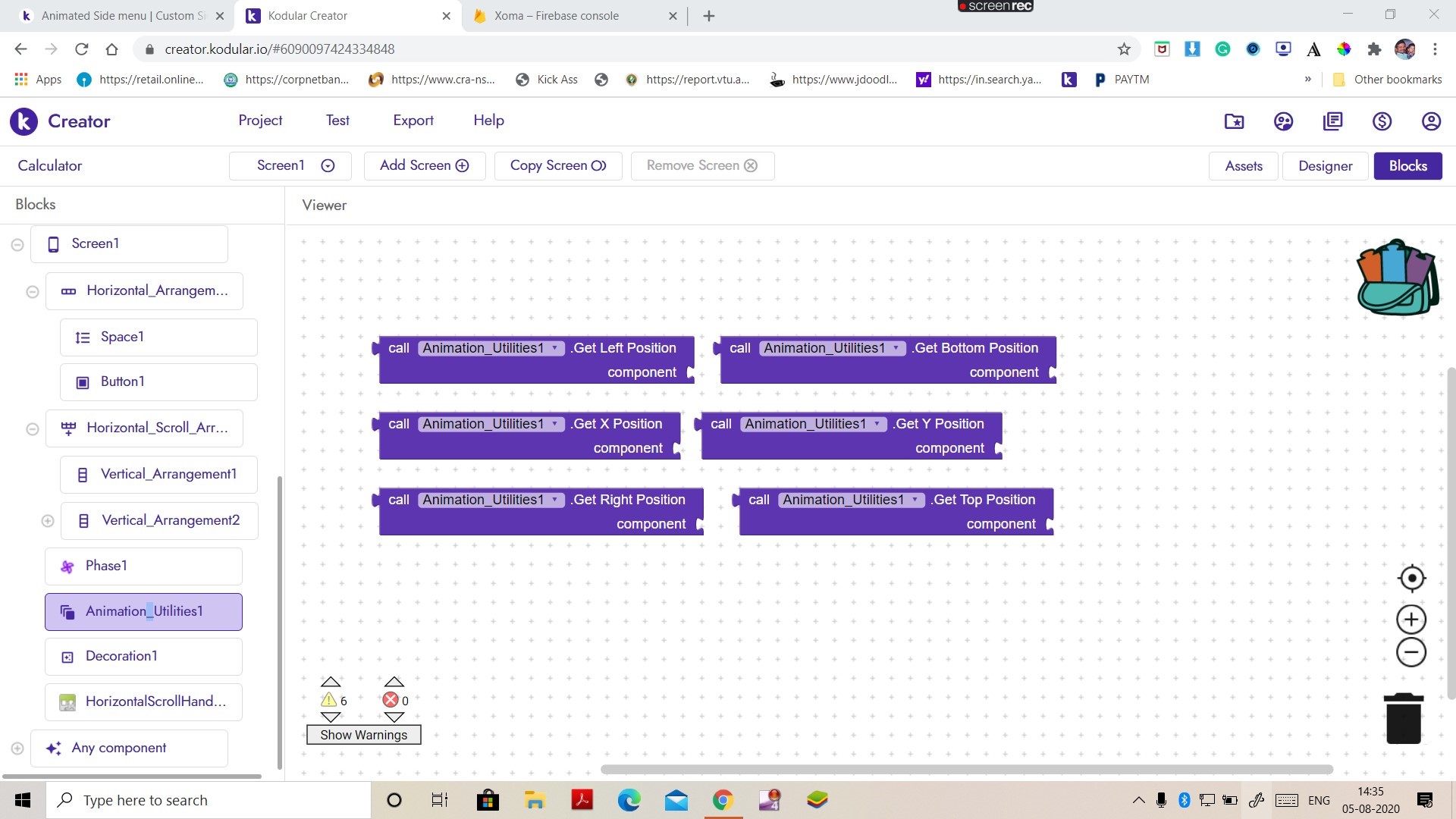1456x819 pixels.
Task: Open Animation_Utilities1 dropdown in Get X Position block
Action: click(x=556, y=424)
